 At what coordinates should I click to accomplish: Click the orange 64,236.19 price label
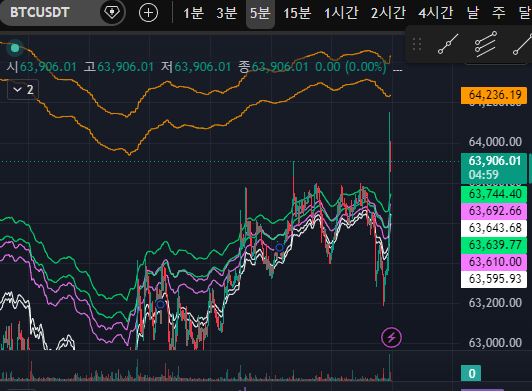[x=494, y=95]
